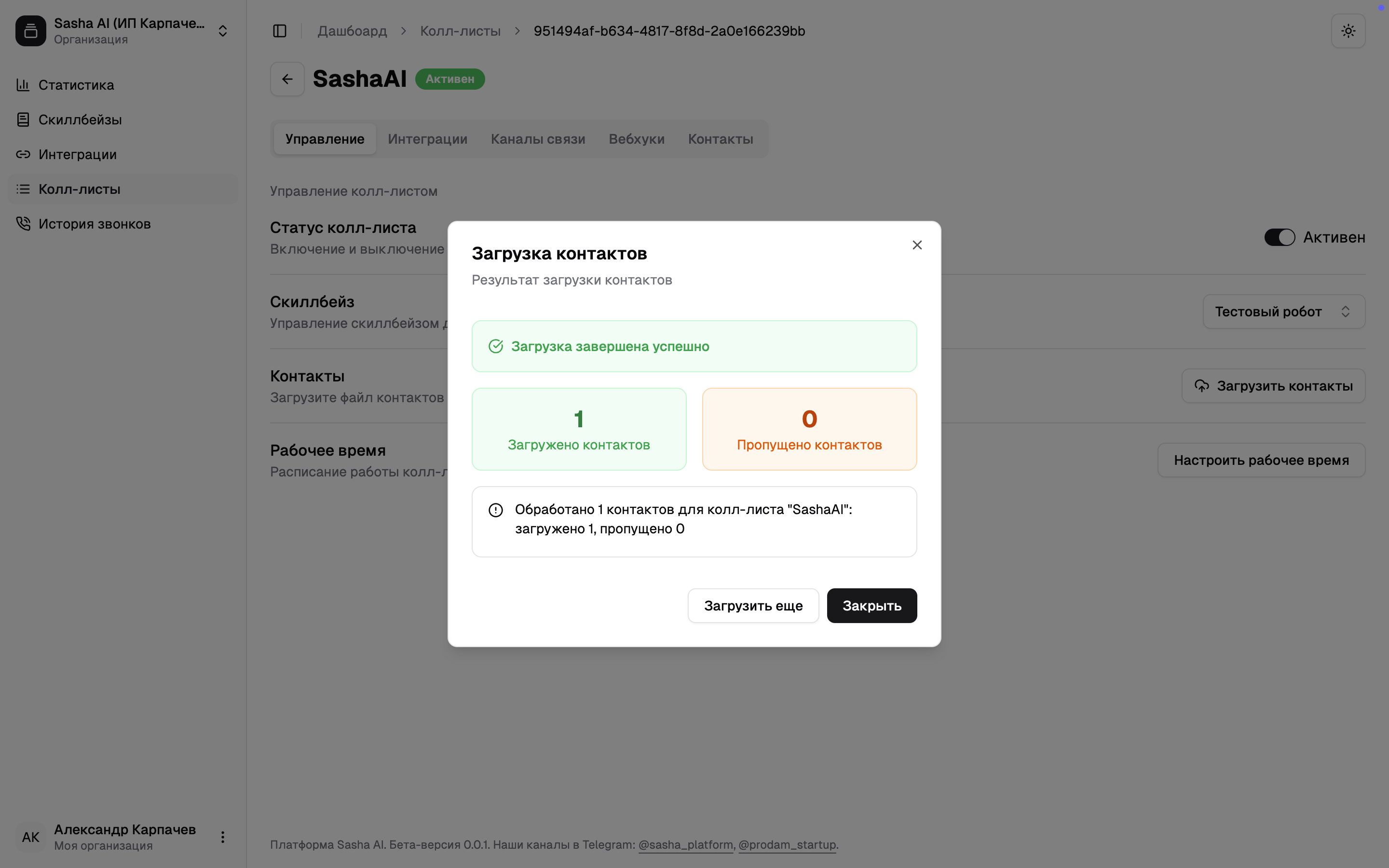Viewport: 1389px width, 868px height.
Task: Open Скиллбейзы in the sidebar
Action: [80, 120]
